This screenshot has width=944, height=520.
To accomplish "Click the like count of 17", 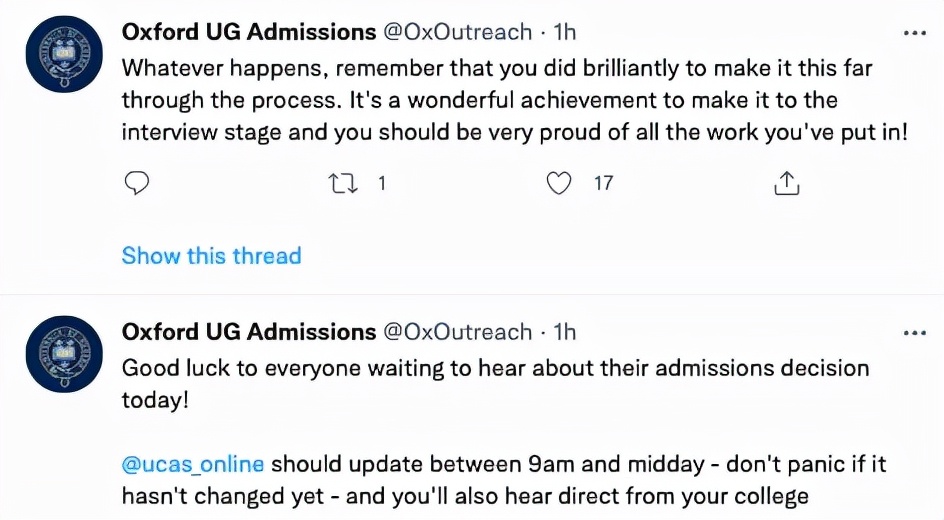I will point(603,184).
